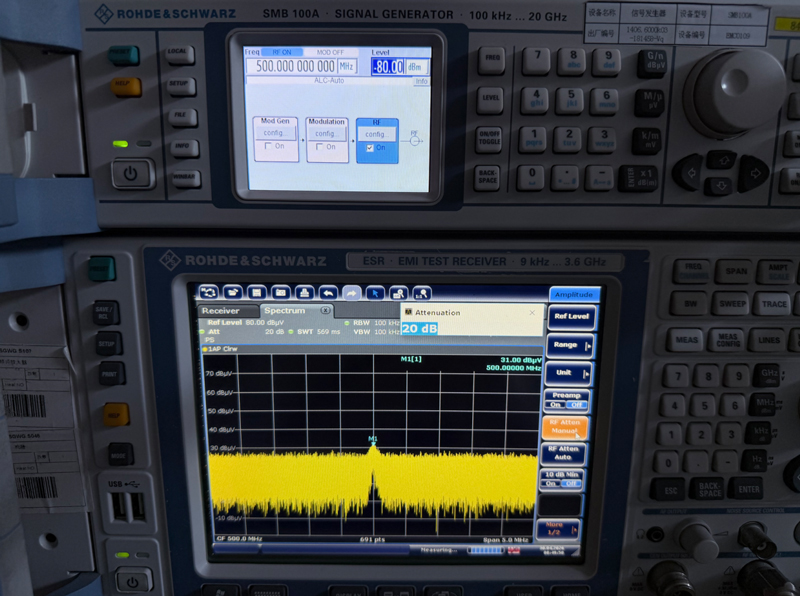The height and width of the screenshot is (596, 800).
Task: Click the screenshot camera toolbar icon
Action: coord(281,292)
